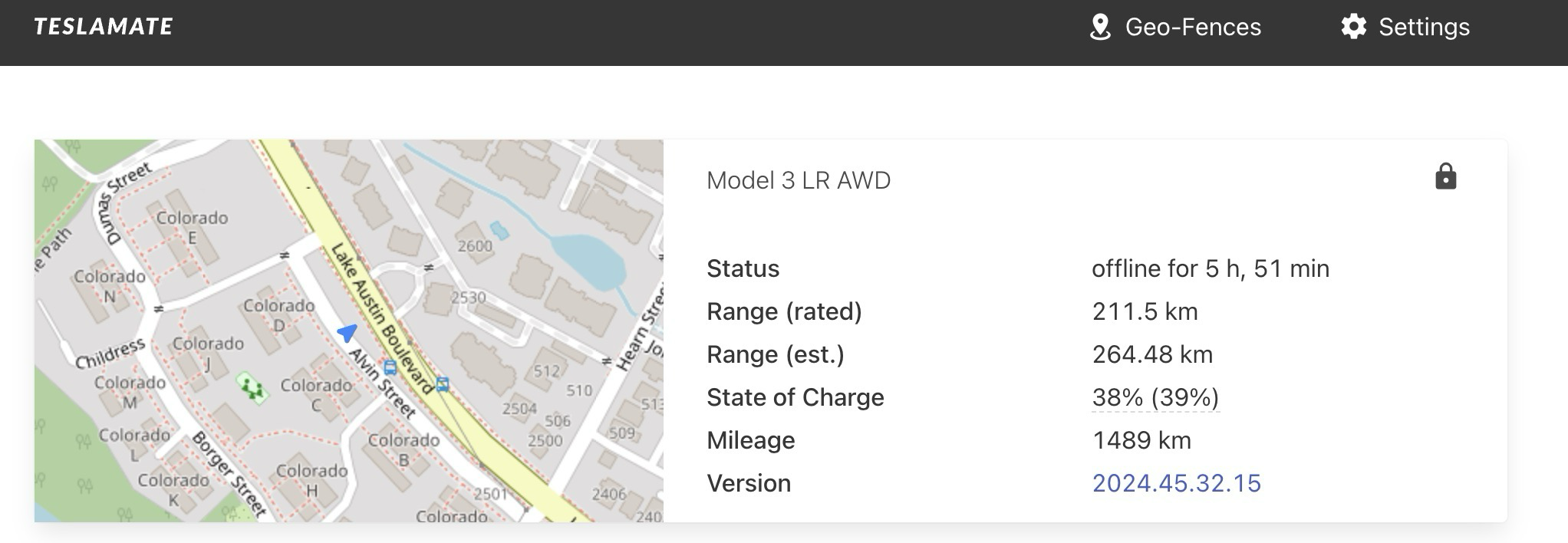Screen dimensions: 1568x543
Task: Open the Geo-Fences page label
Action: 1192,28
